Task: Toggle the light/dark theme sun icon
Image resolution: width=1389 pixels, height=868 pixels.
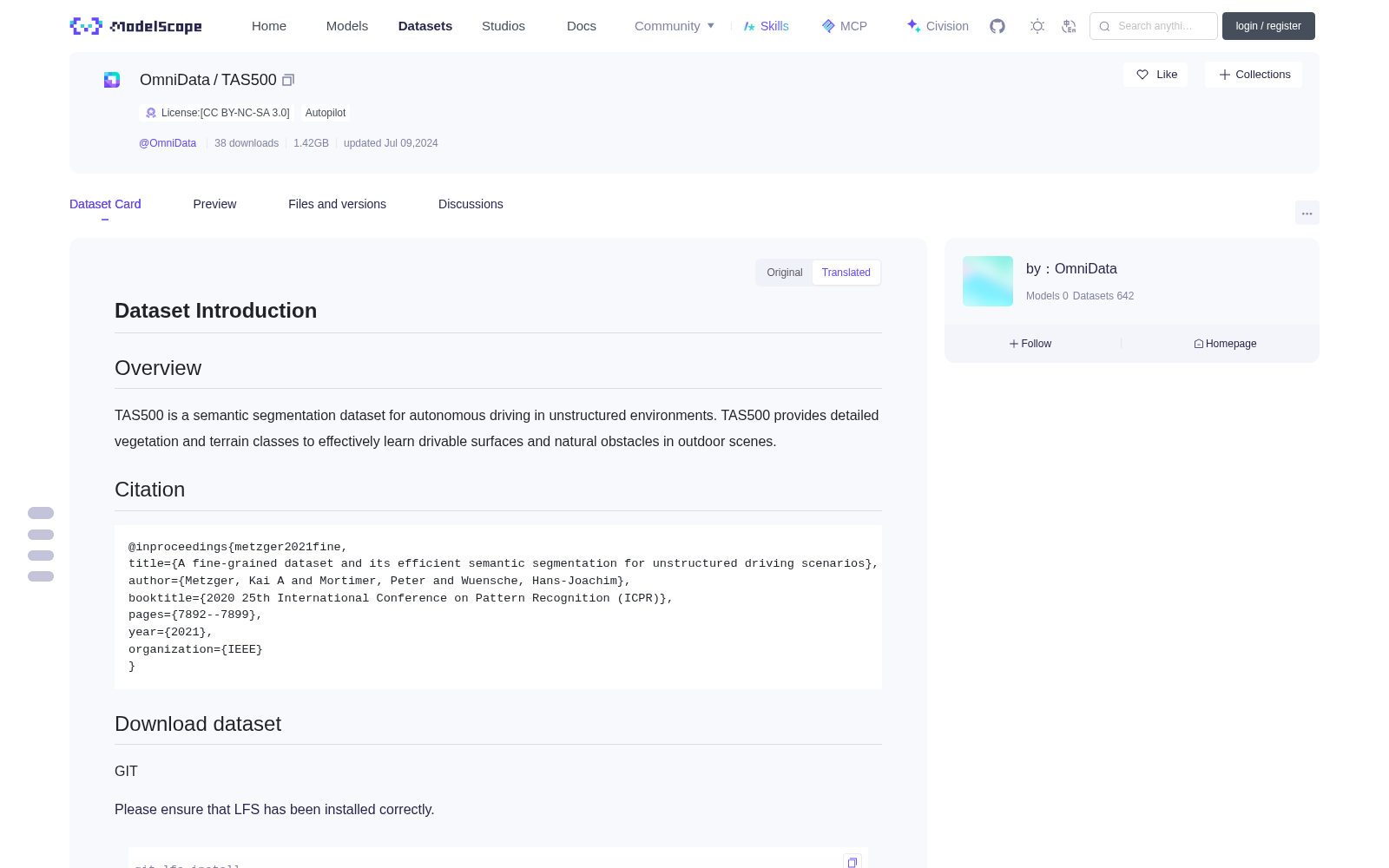Action: coord(1037,26)
